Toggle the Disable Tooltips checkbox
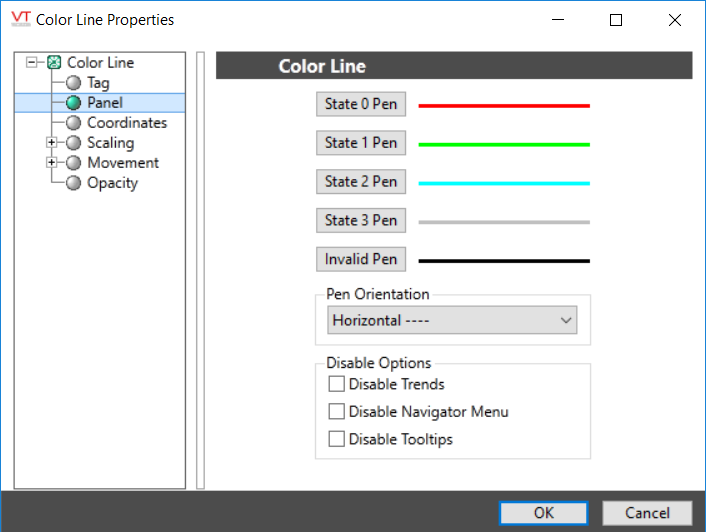The width and height of the screenshot is (706, 532). (337, 439)
